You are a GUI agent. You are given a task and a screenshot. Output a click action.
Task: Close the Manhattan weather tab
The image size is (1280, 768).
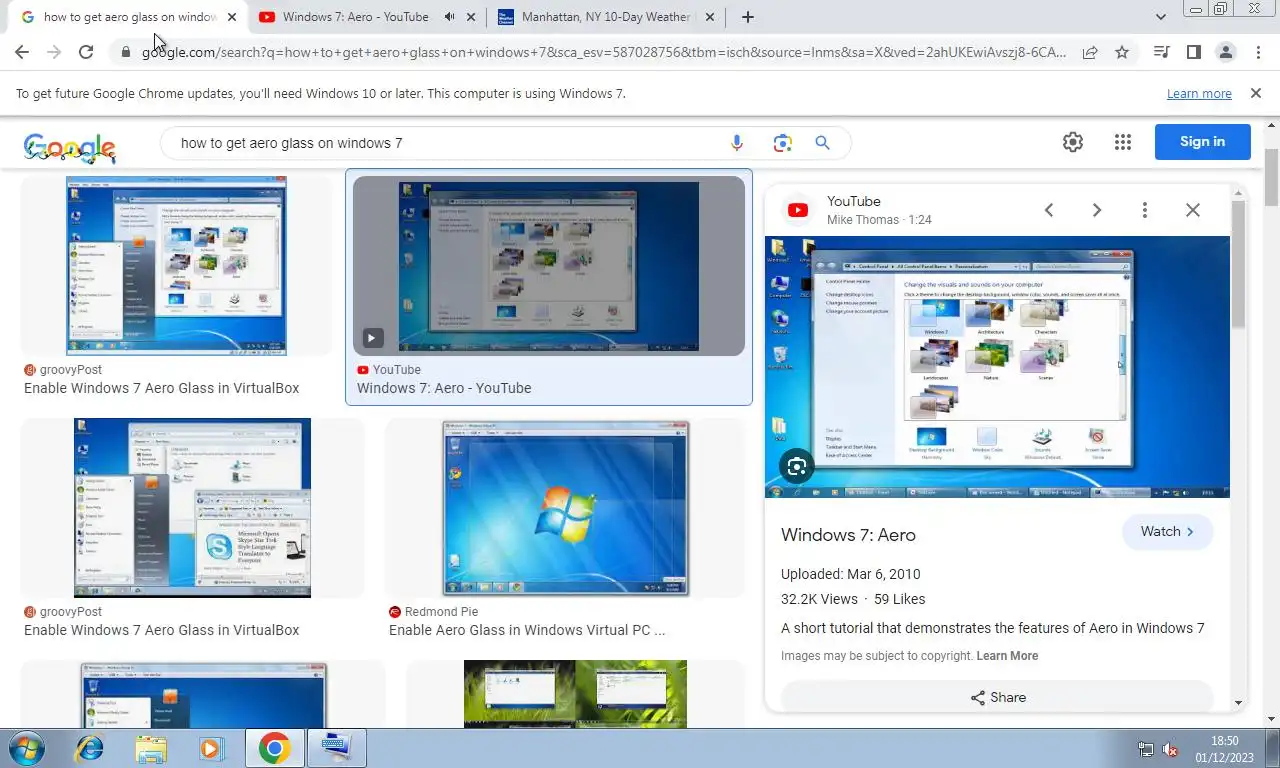tap(710, 17)
